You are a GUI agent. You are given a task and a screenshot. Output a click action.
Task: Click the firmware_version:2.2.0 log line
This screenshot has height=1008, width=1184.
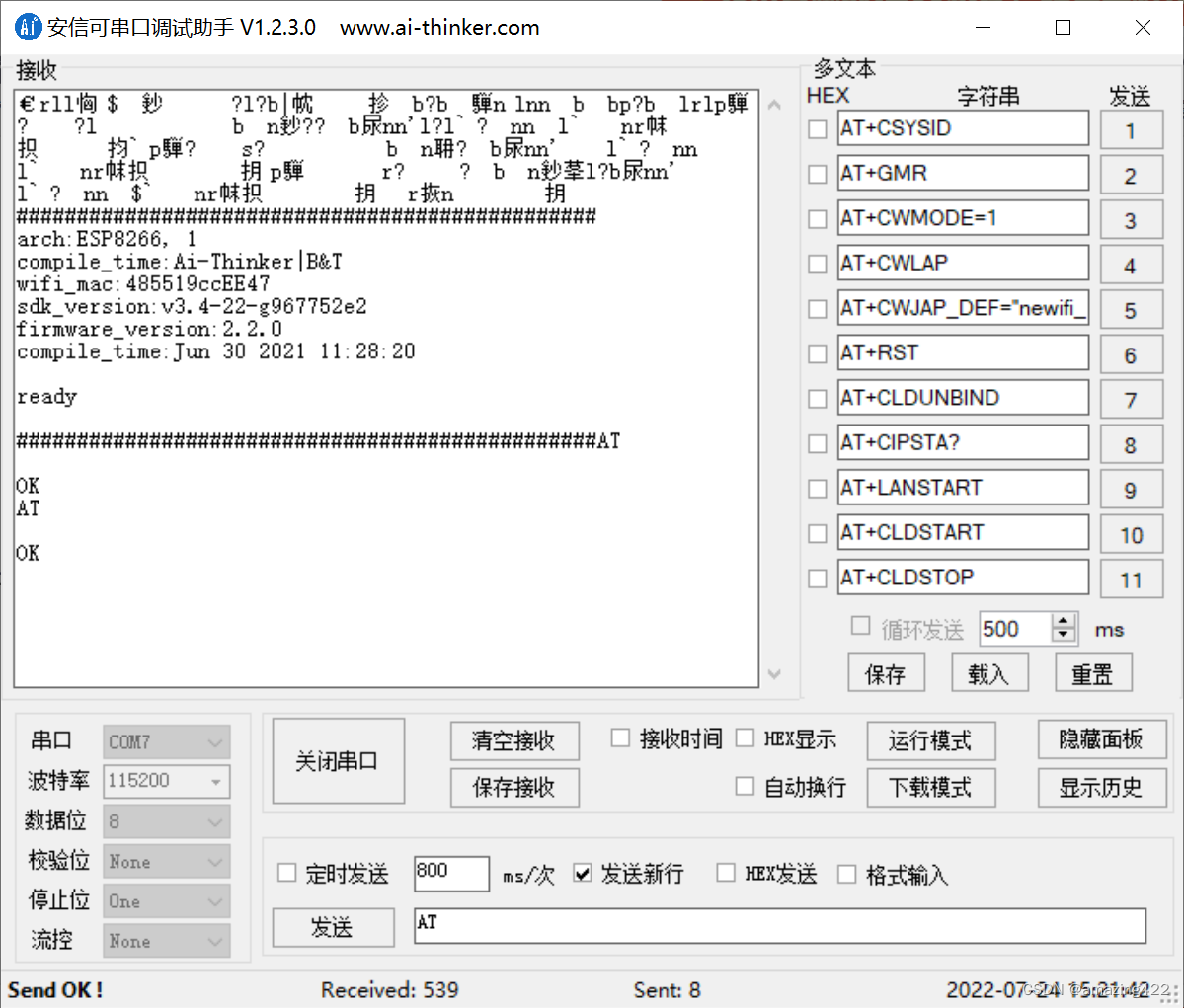[149, 329]
